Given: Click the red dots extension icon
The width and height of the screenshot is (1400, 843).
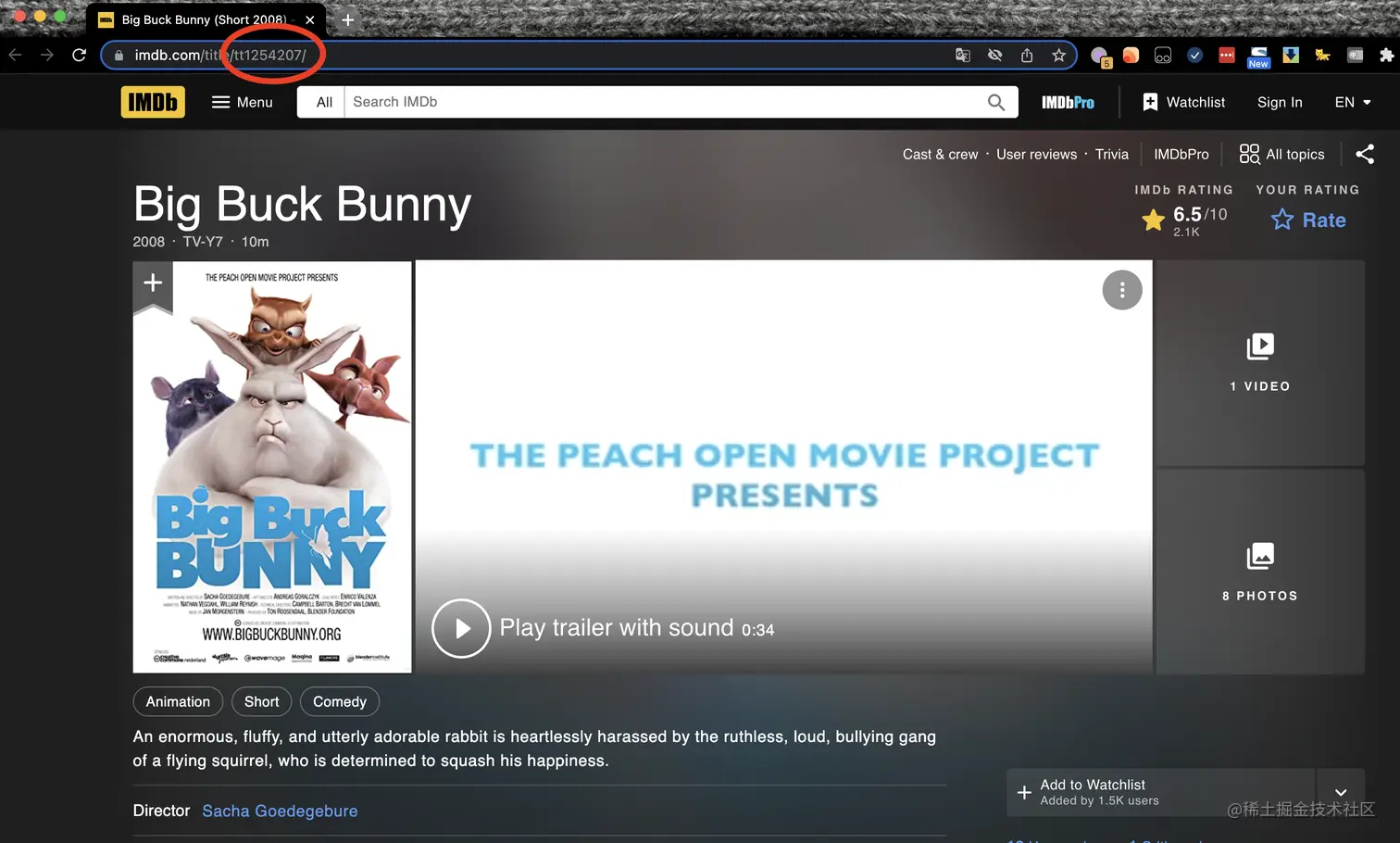Looking at the screenshot, I should point(1227,56).
